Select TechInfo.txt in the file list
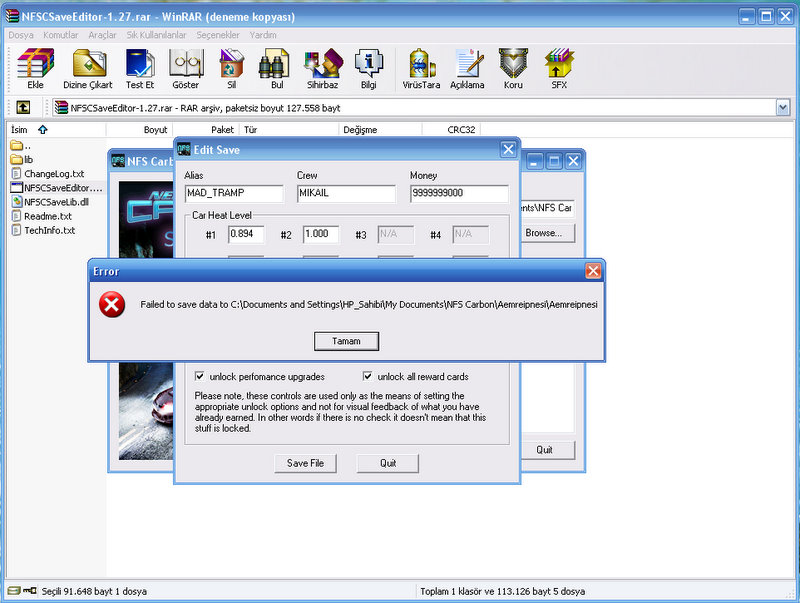This screenshot has height=603, width=800. (x=43, y=231)
